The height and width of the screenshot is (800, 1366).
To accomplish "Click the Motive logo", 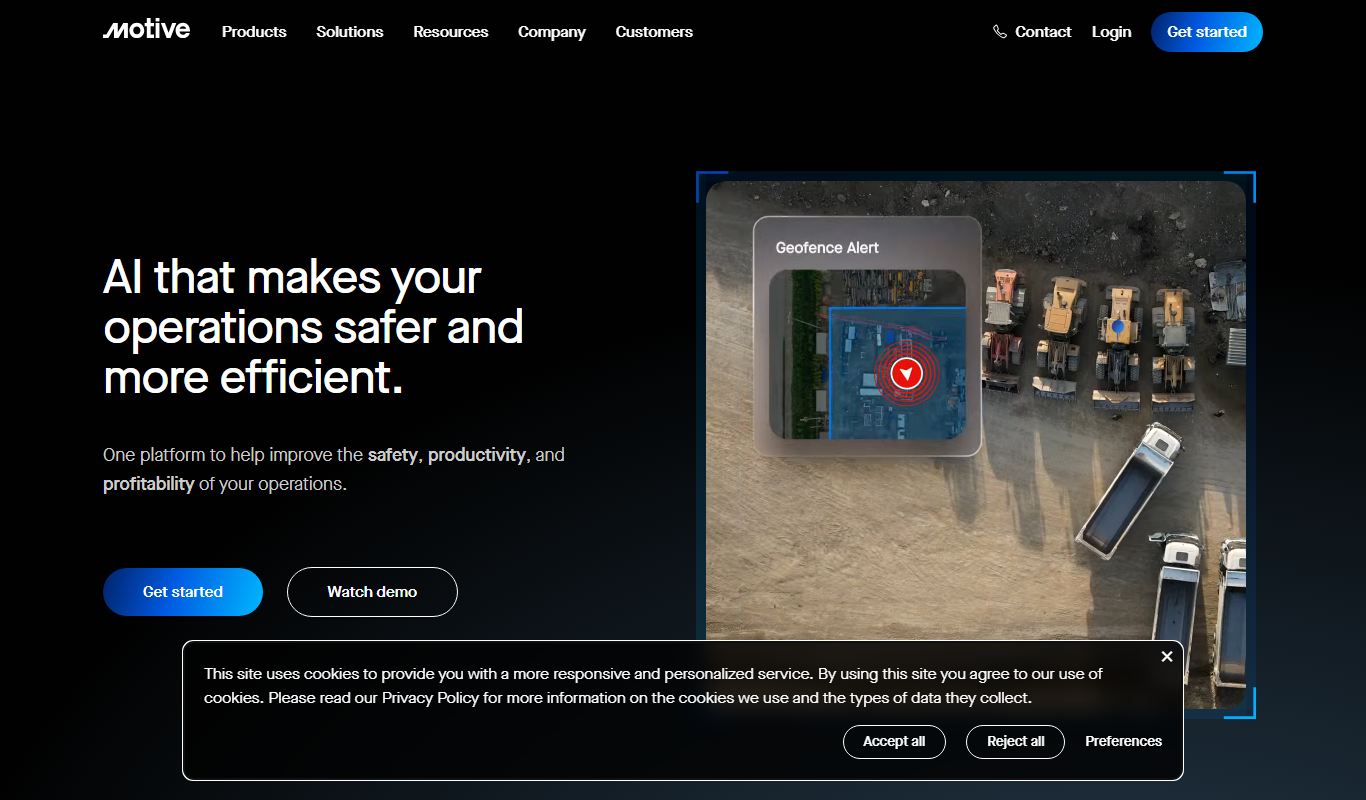I will [146, 30].
